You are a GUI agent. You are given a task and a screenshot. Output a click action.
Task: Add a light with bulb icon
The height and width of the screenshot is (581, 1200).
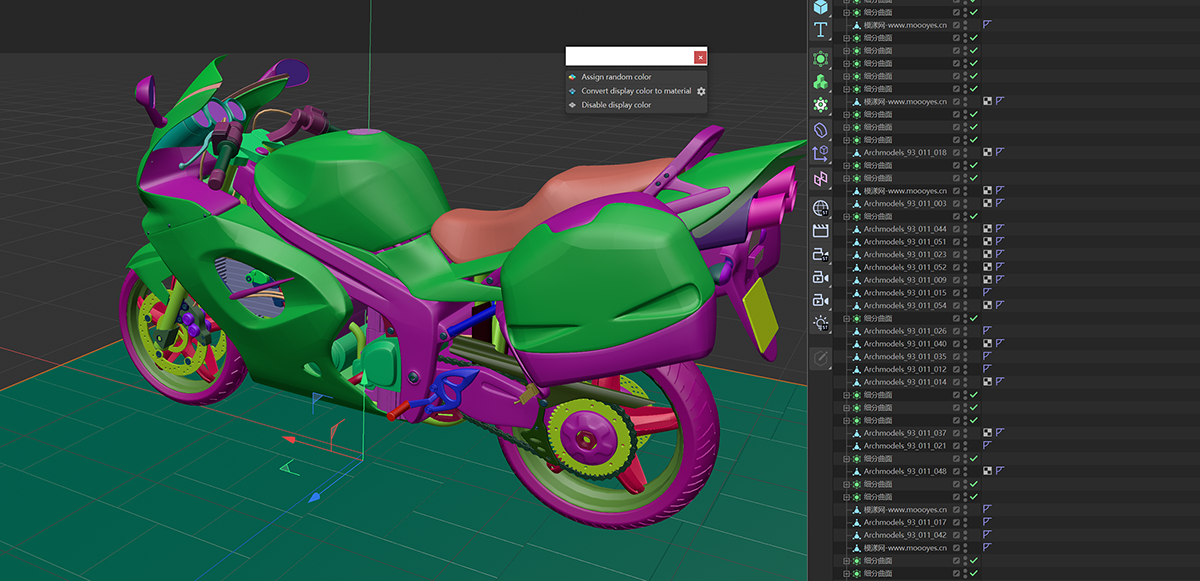click(x=820, y=322)
